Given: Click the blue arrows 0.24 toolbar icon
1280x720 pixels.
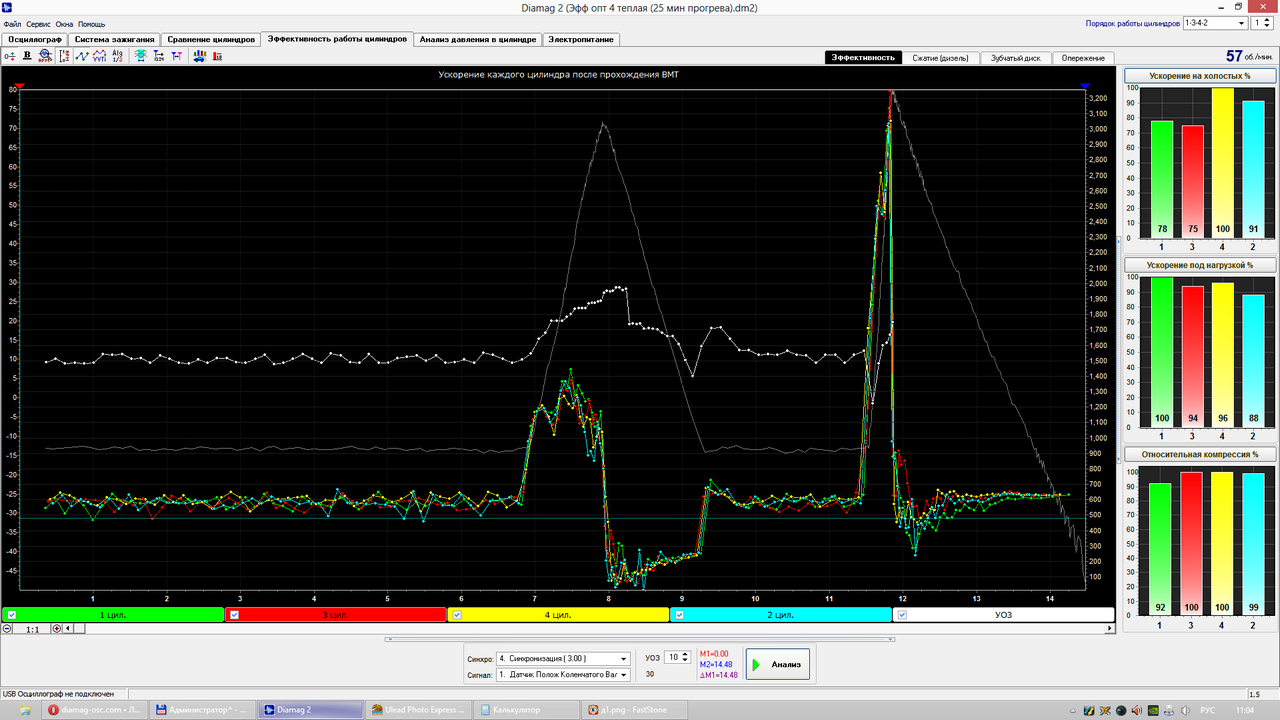Looking at the screenshot, I should coord(159,56).
